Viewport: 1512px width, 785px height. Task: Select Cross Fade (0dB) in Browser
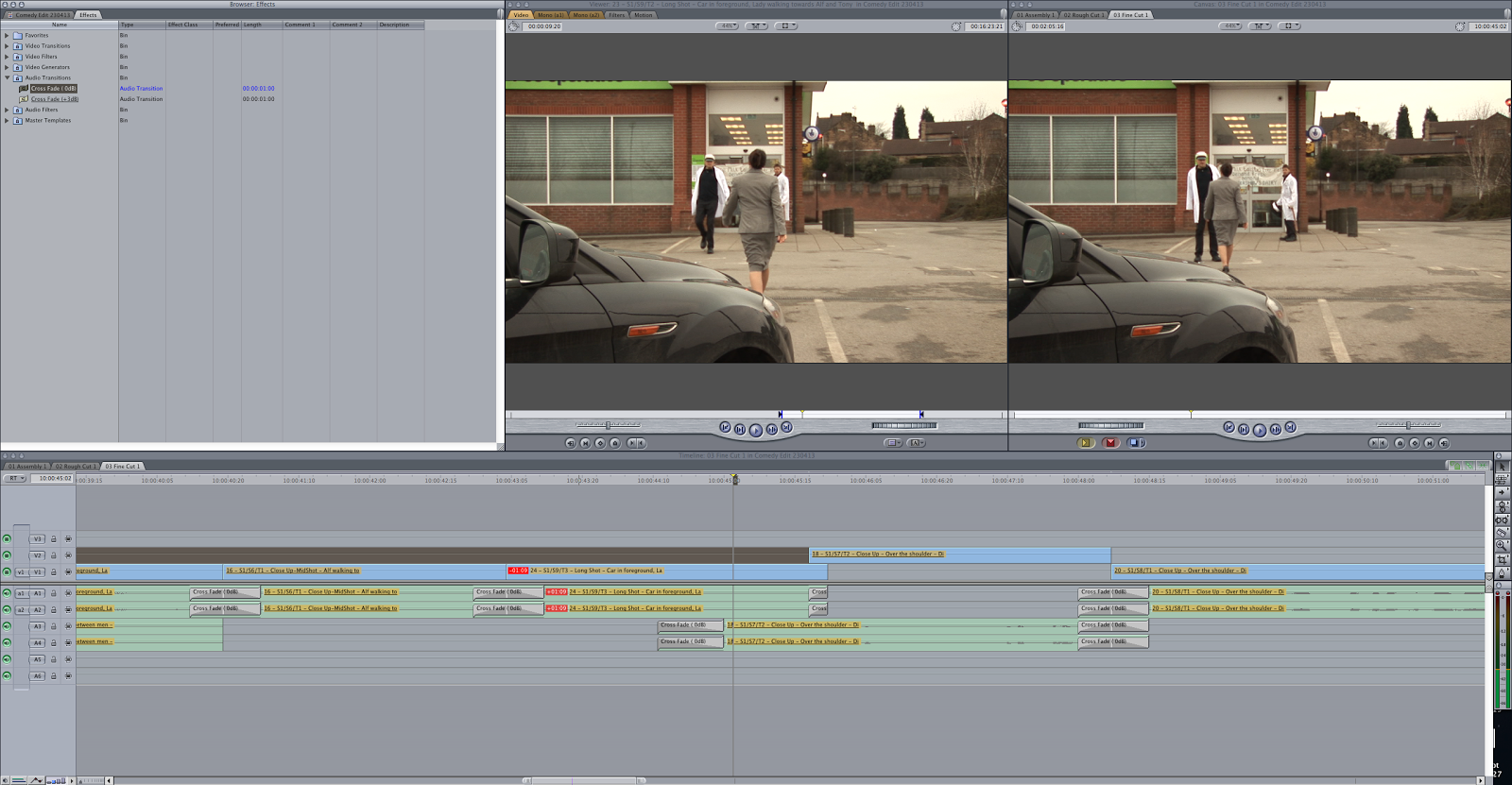pos(54,88)
